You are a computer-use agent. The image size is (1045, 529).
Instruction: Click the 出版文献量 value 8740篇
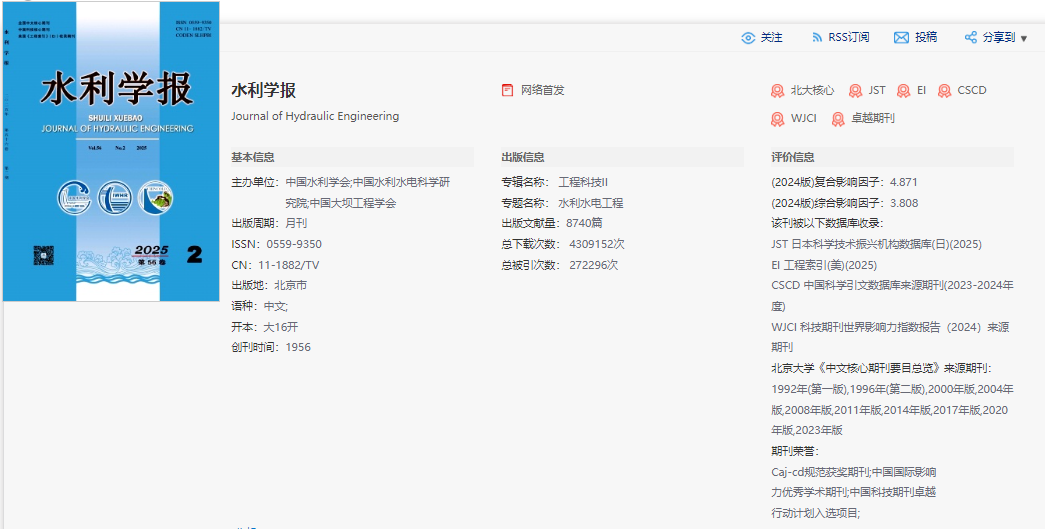[584, 223]
